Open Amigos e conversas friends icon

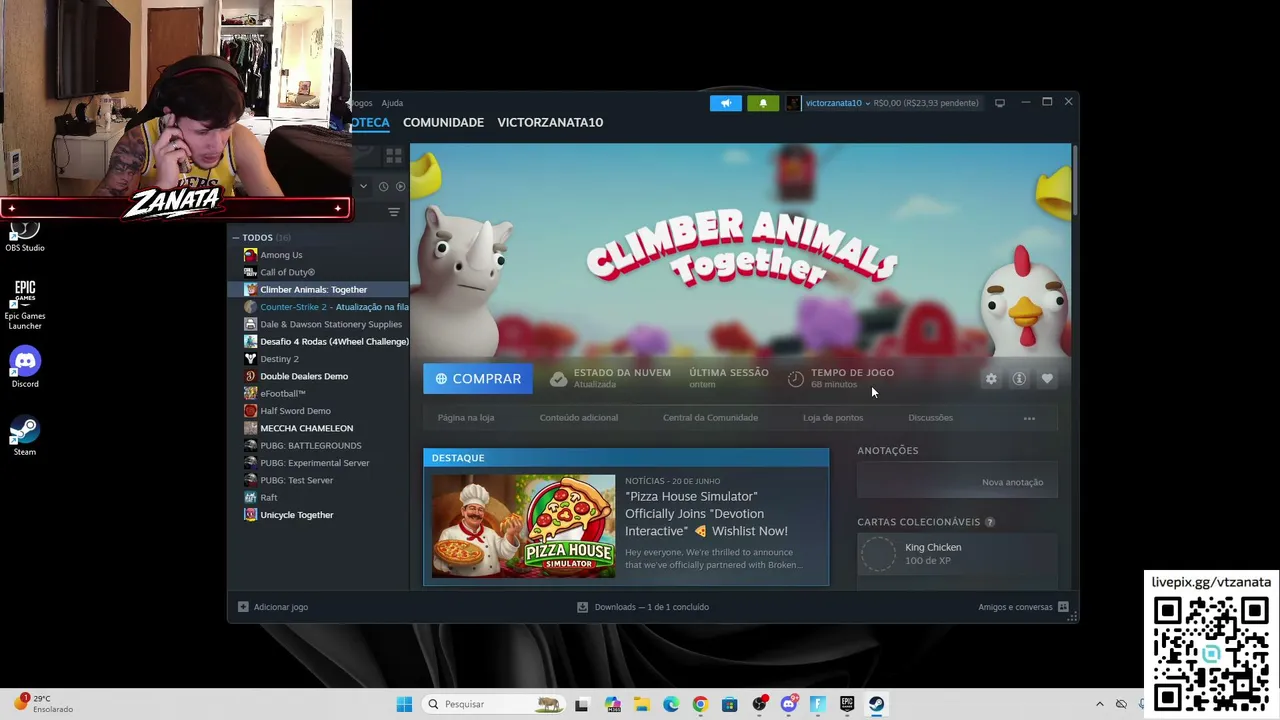[1063, 607]
